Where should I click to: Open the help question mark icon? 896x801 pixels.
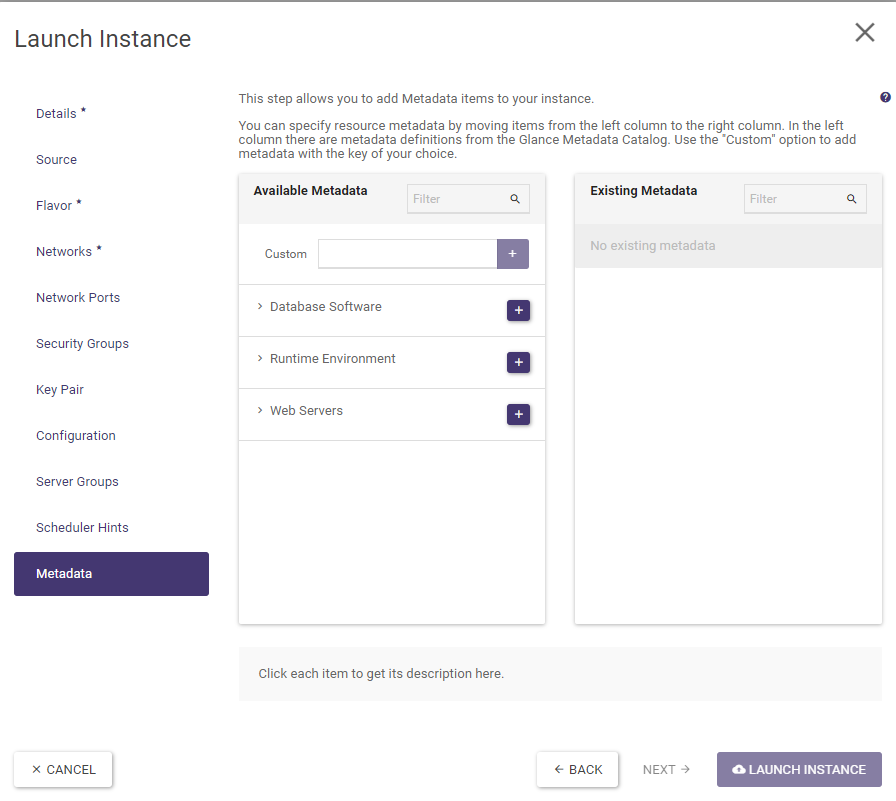(885, 98)
